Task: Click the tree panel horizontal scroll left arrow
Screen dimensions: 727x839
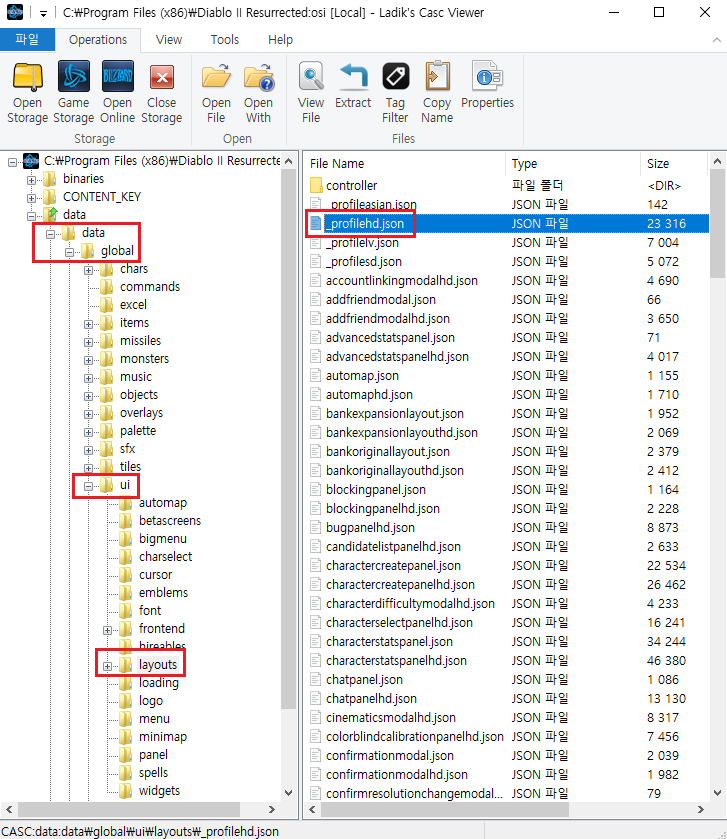Action: [9, 810]
